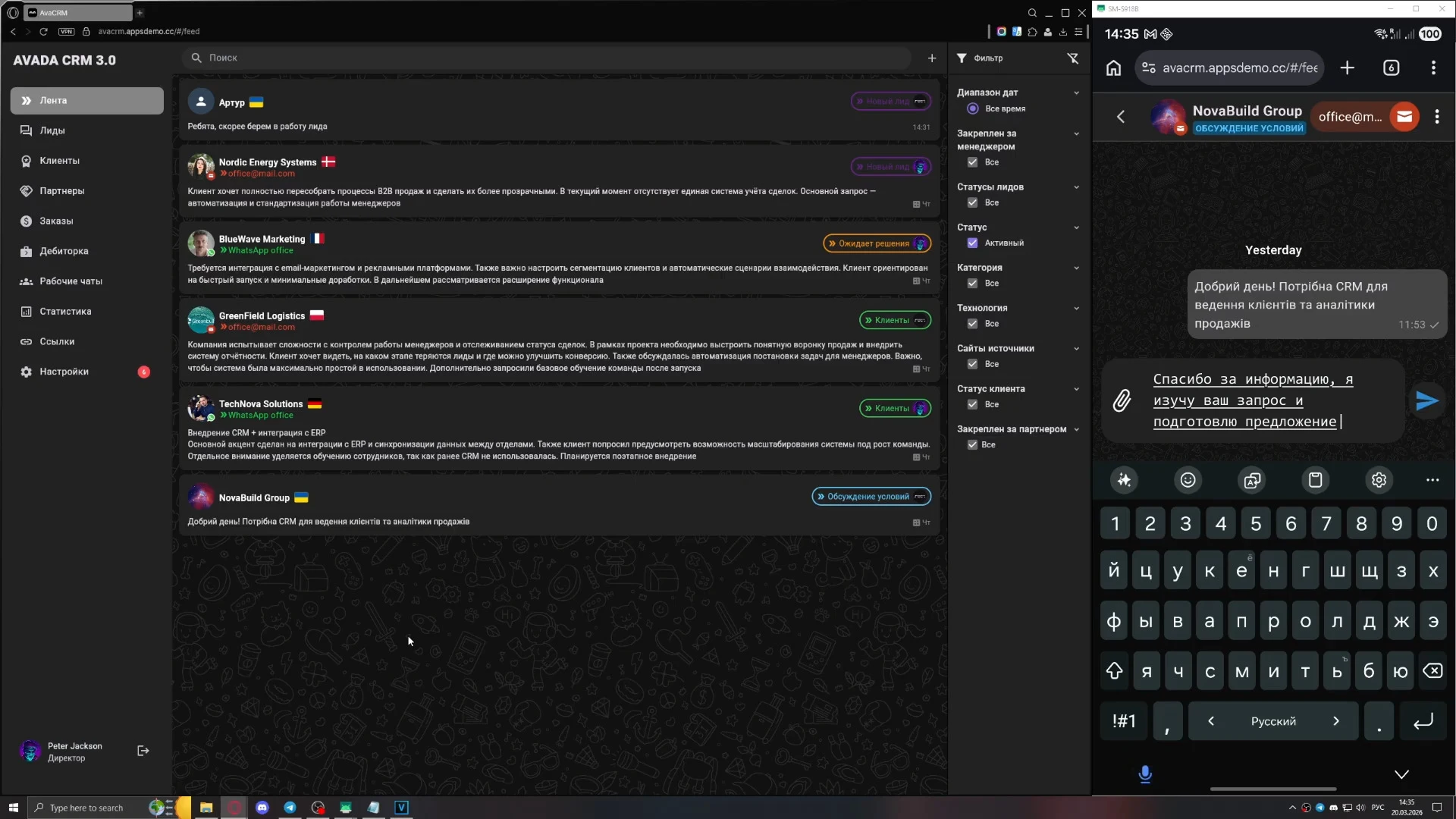The image size is (1456, 819).
Task: Collapse the Технология filter section
Action: 1076,309
